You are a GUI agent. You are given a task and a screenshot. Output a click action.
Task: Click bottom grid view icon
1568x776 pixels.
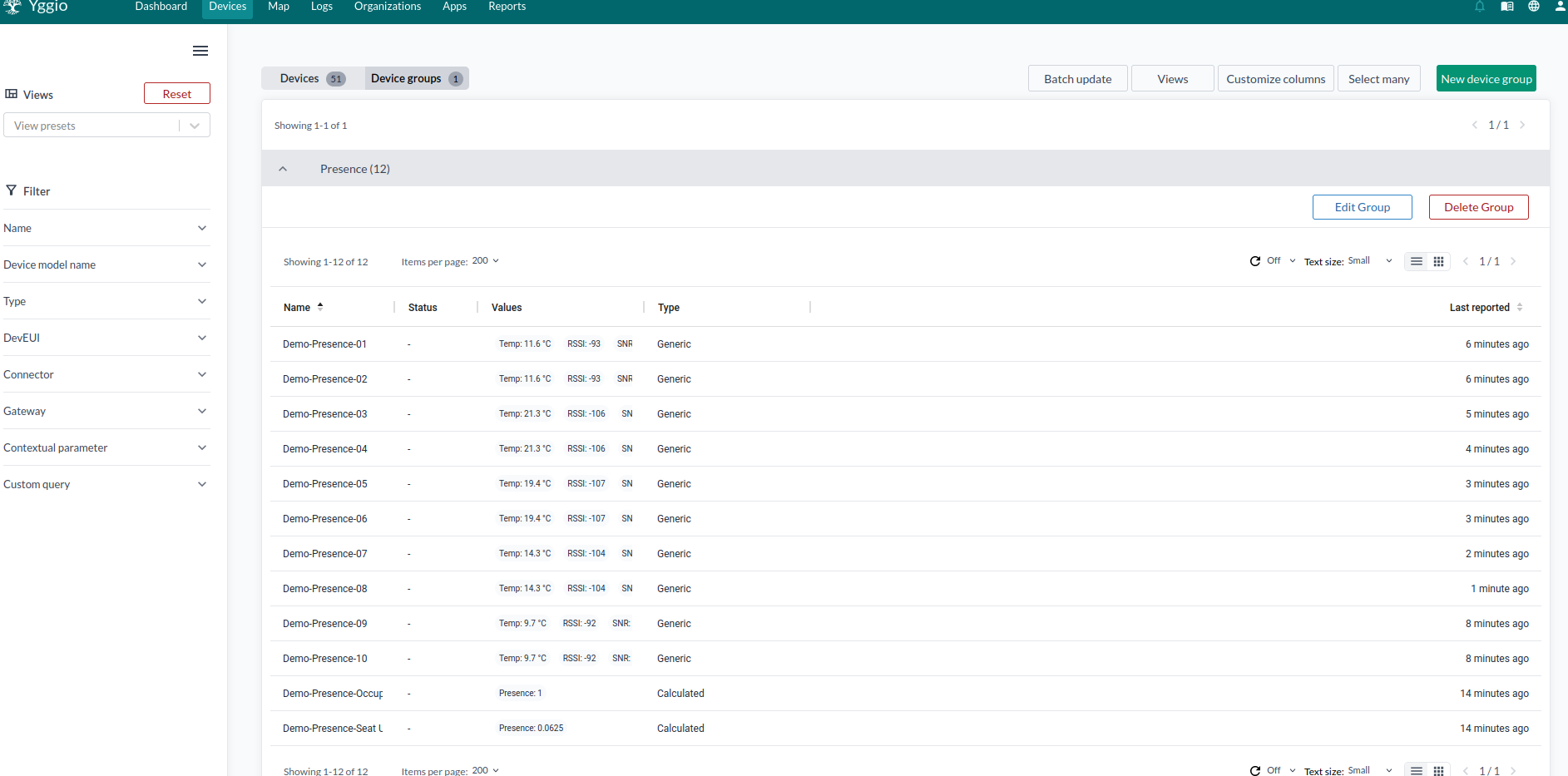click(1439, 771)
